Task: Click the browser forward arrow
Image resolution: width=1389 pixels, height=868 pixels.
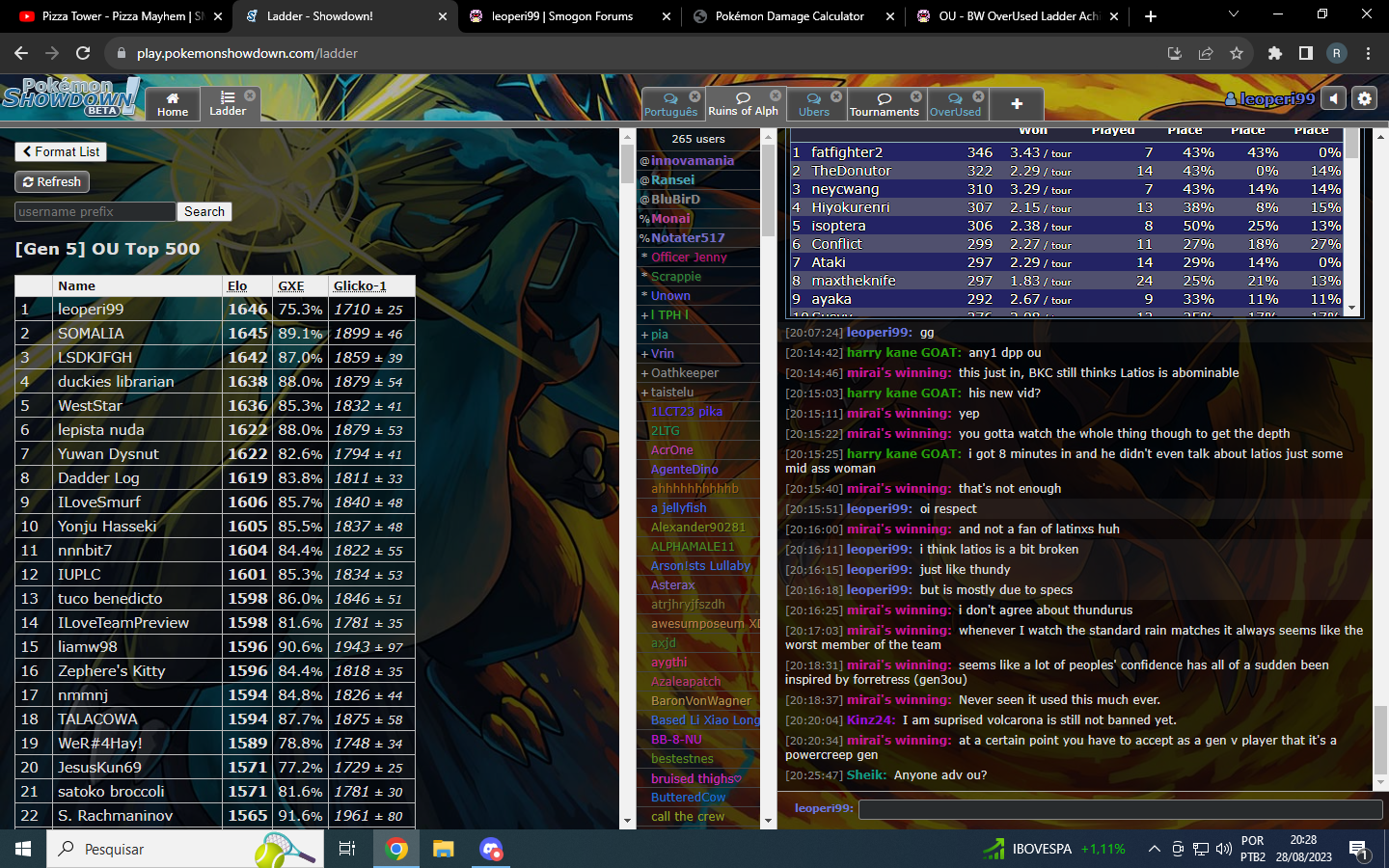Action: pyautogui.click(x=52, y=53)
